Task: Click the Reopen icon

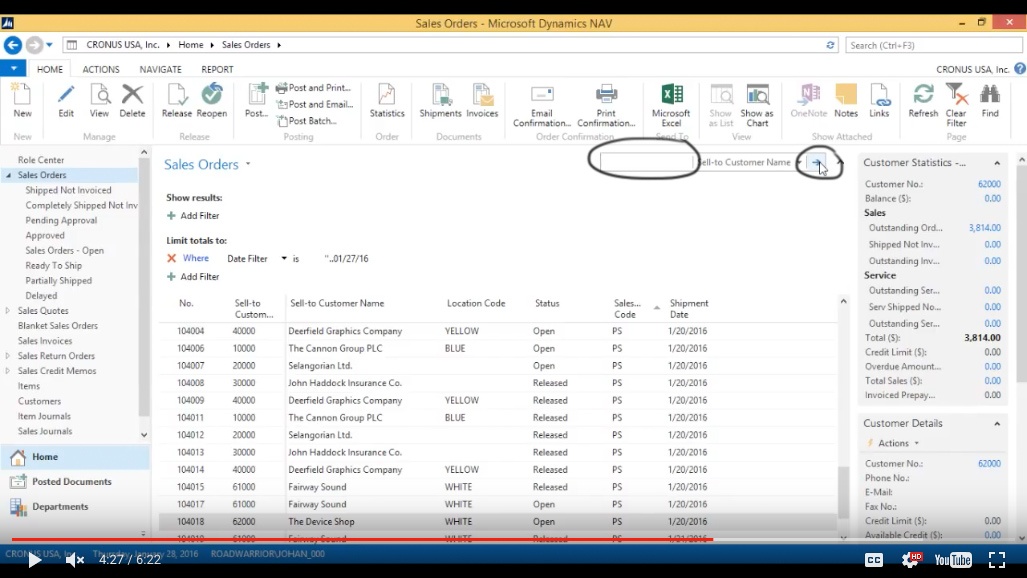Action: [x=212, y=100]
